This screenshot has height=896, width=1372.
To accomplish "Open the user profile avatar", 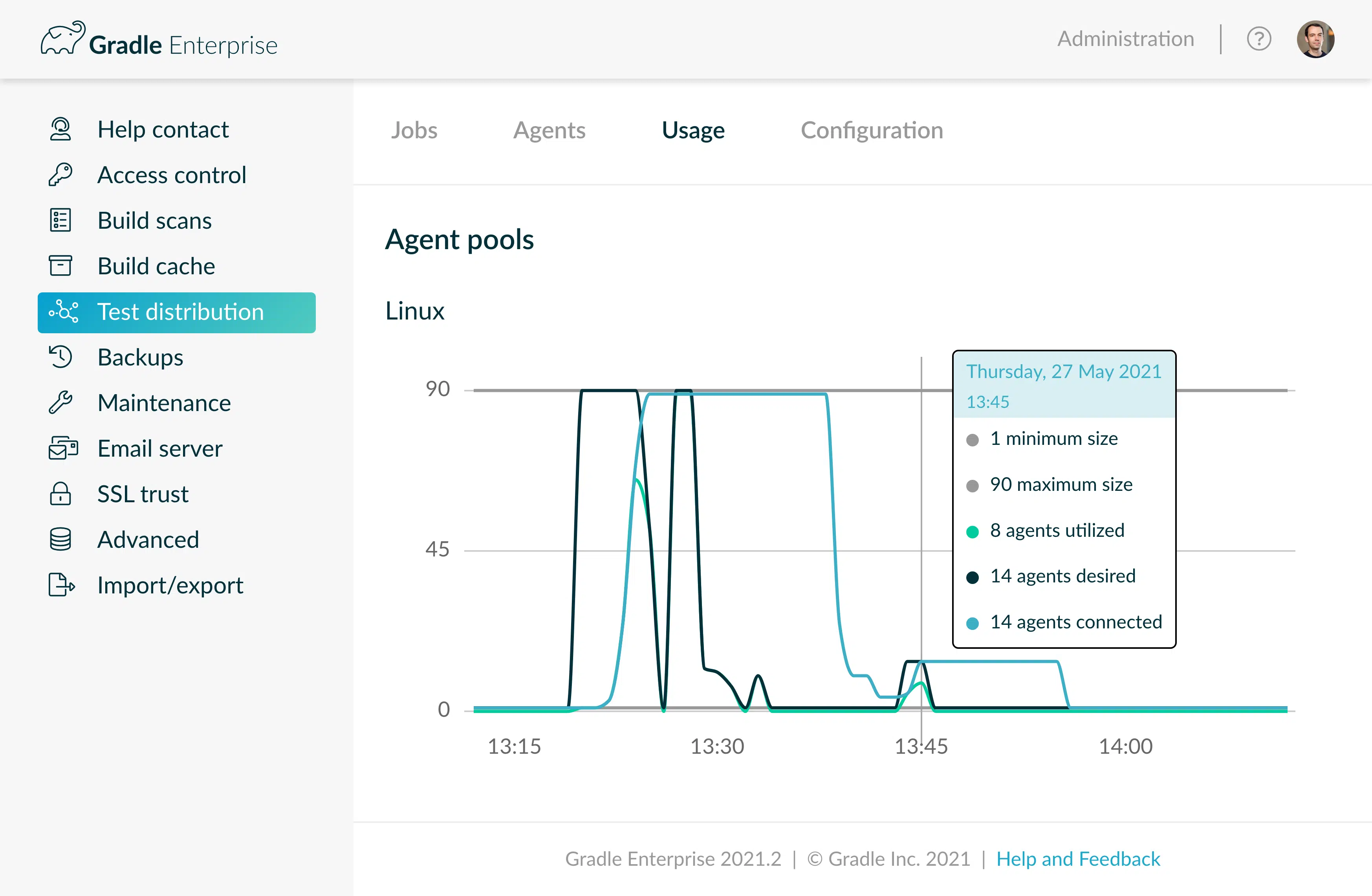I will 1315,39.
